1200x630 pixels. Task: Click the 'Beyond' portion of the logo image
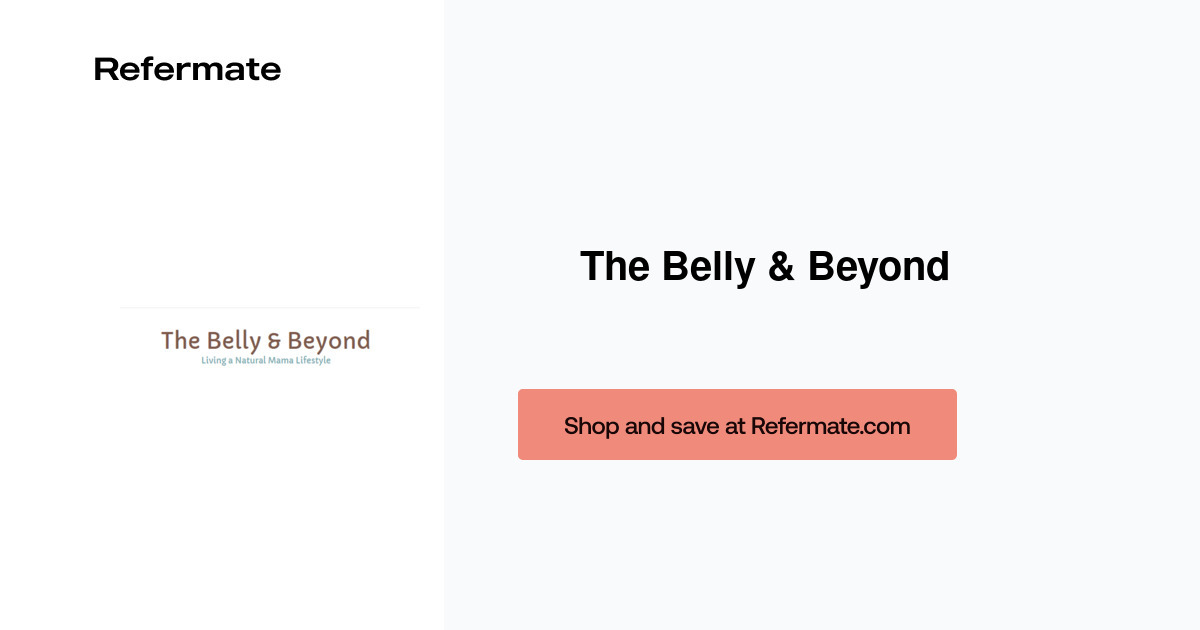(330, 340)
